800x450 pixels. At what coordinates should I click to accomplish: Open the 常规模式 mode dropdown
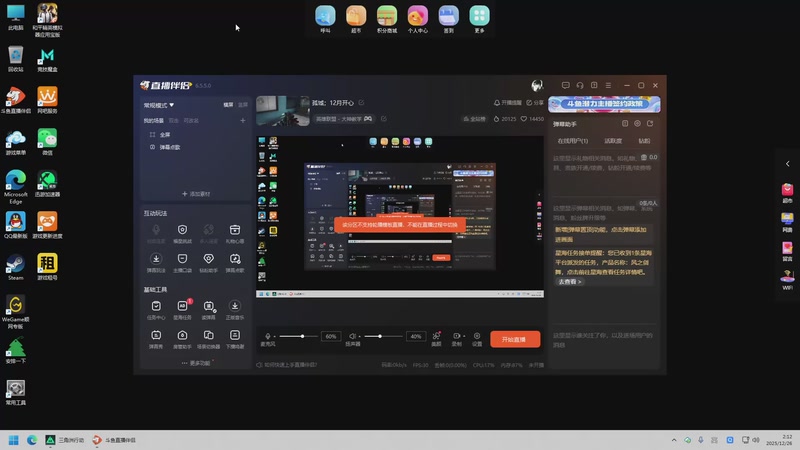click(159, 105)
